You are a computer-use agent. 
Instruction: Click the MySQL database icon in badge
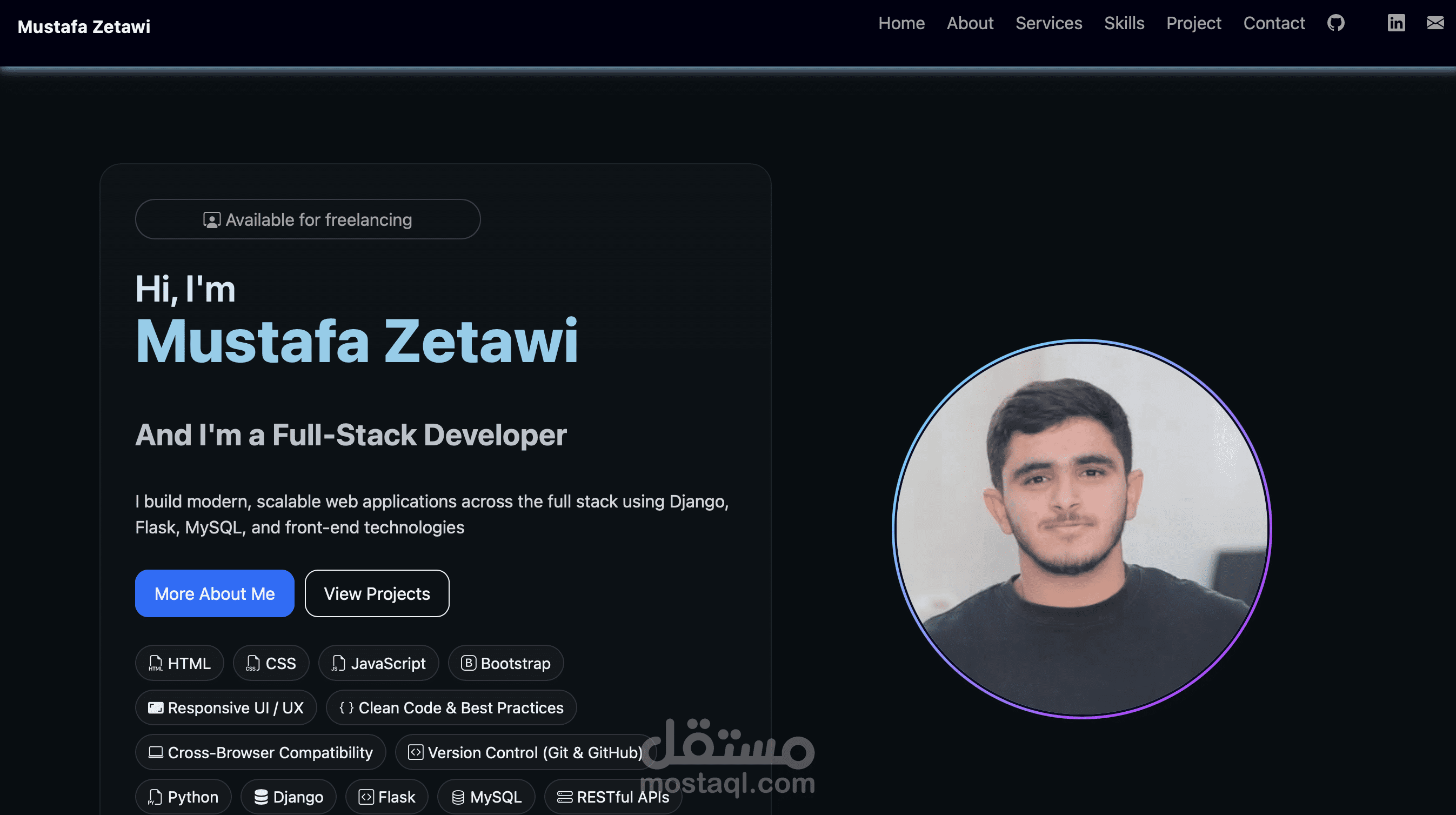[x=458, y=797]
